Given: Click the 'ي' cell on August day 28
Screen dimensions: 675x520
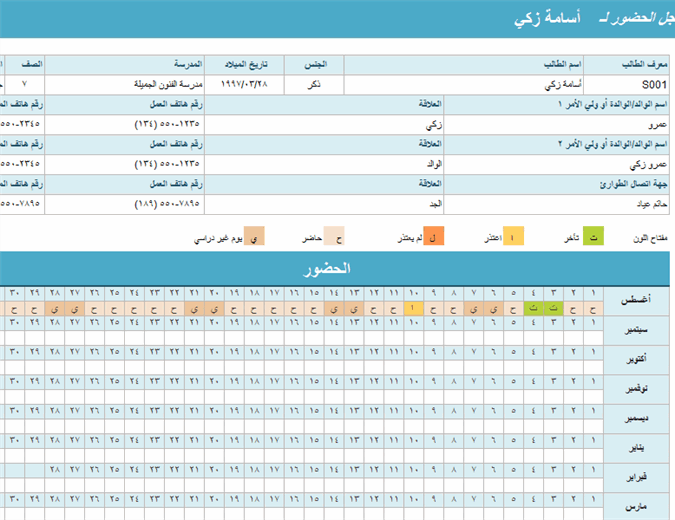Looking at the screenshot, I should point(55,309).
